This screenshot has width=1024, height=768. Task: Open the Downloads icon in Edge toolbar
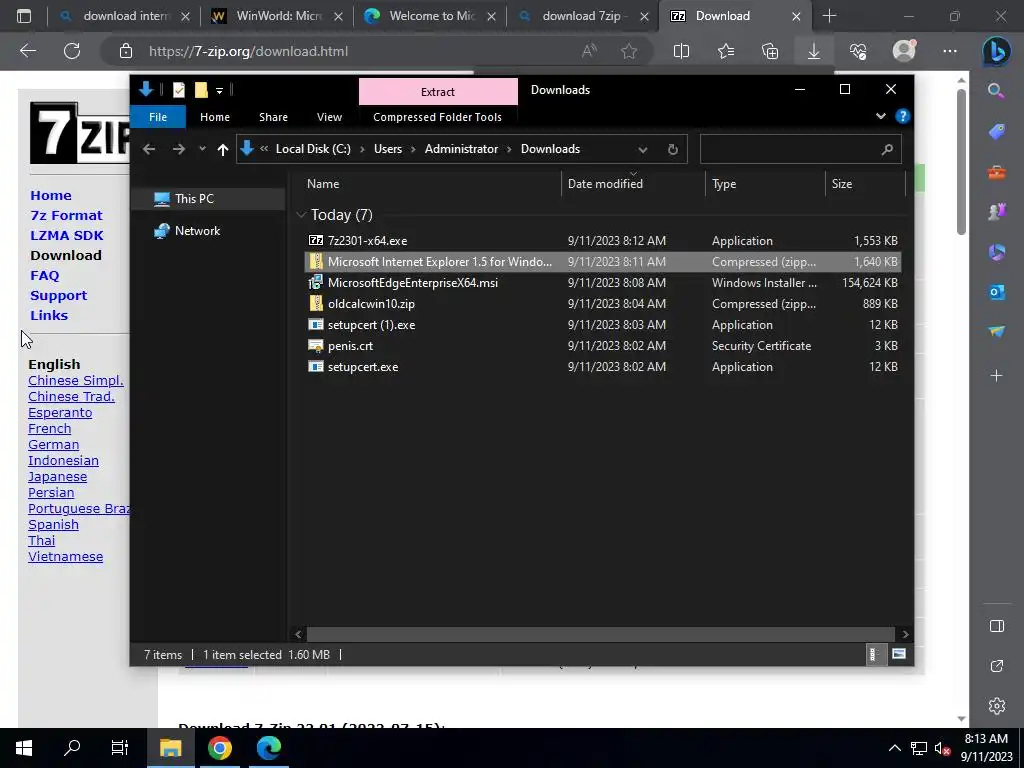814,51
